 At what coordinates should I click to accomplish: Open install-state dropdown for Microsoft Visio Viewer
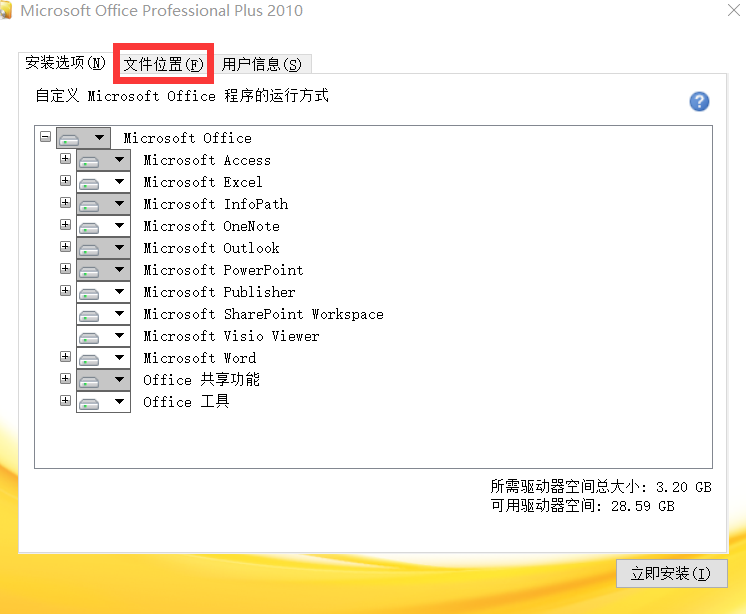coord(103,336)
